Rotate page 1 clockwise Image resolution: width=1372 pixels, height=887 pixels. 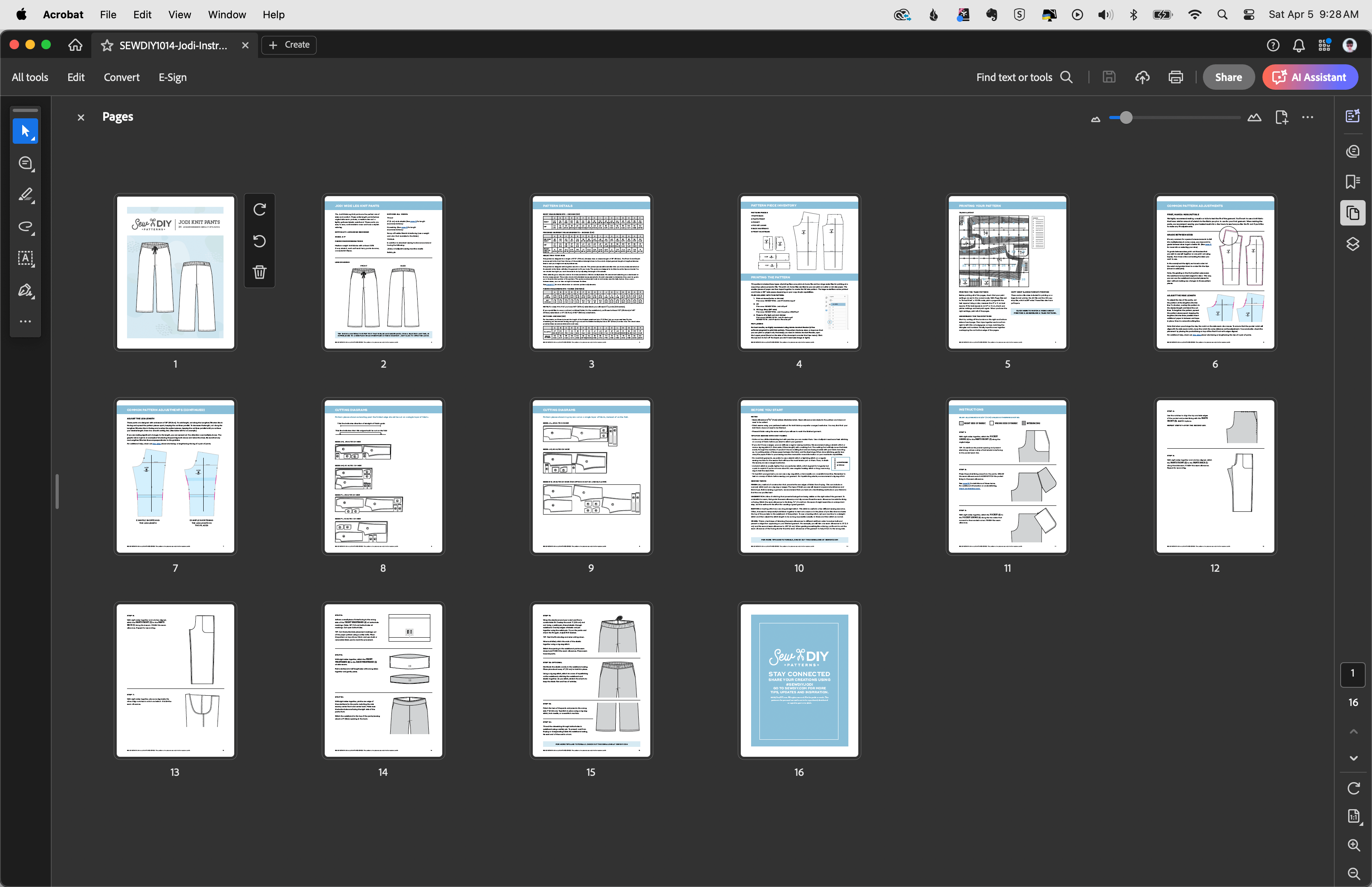tap(260, 210)
